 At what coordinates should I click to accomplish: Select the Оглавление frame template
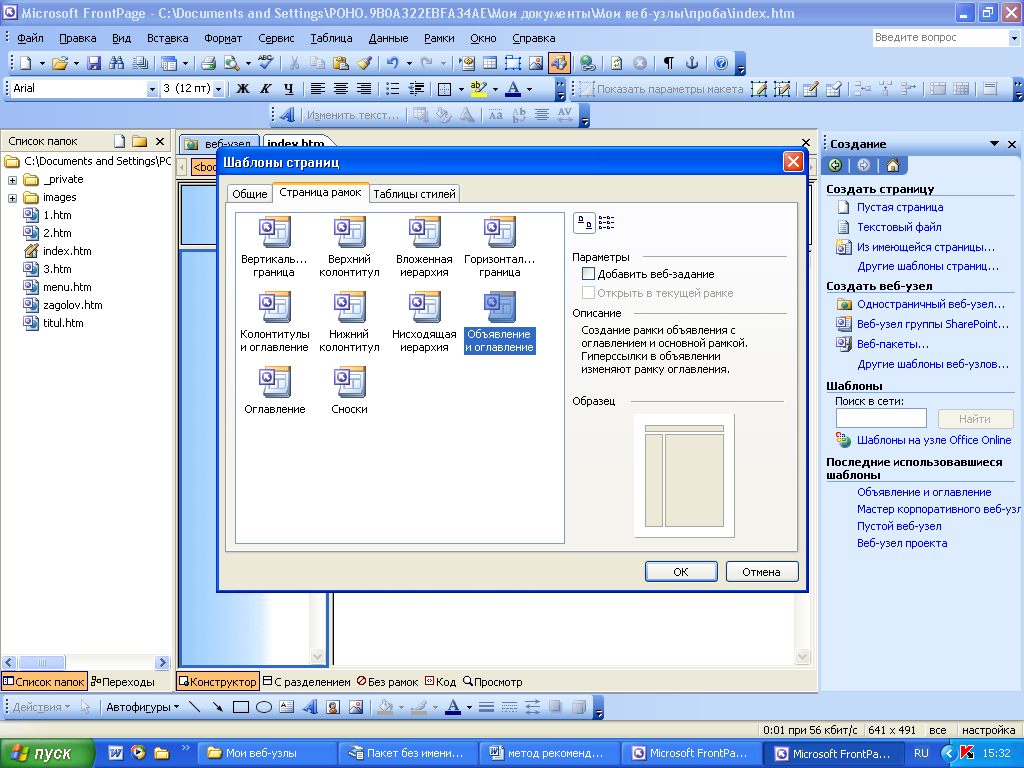[274, 391]
